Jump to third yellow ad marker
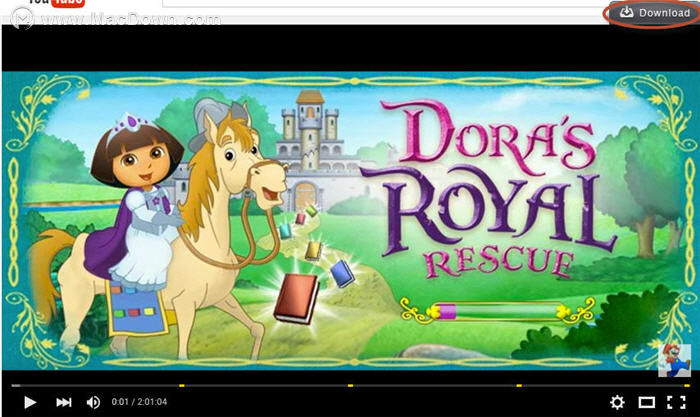The image size is (700, 417). coord(519,385)
